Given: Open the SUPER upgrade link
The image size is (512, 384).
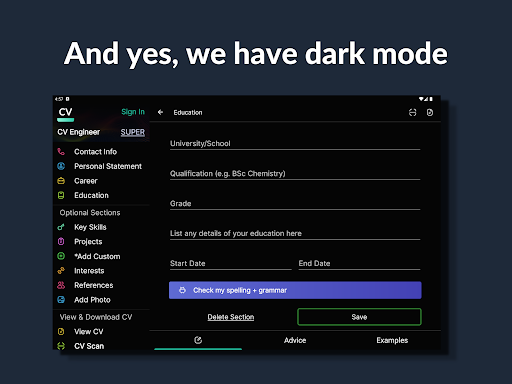Looking at the screenshot, I should click(133, 132).
